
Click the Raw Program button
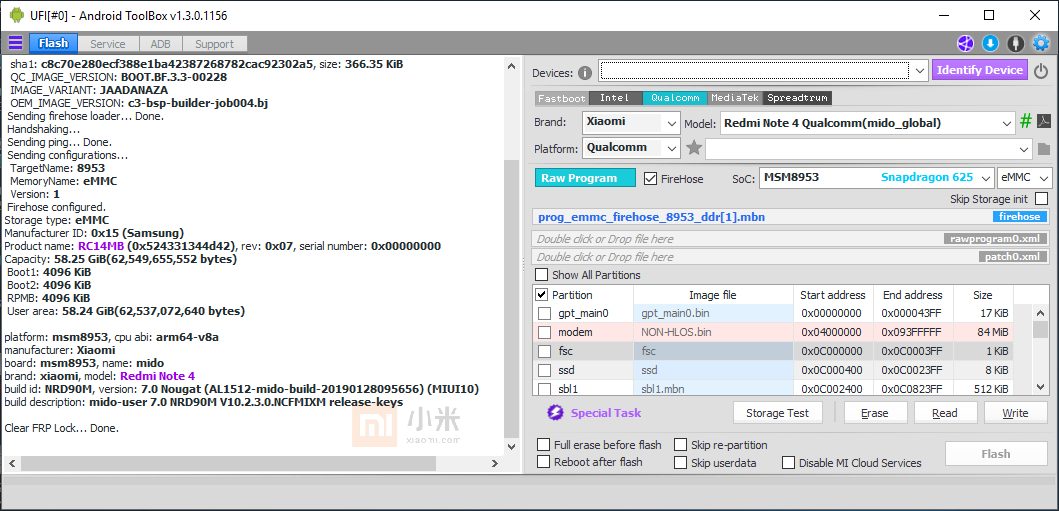pyautogui.click(x=585, y=178)
